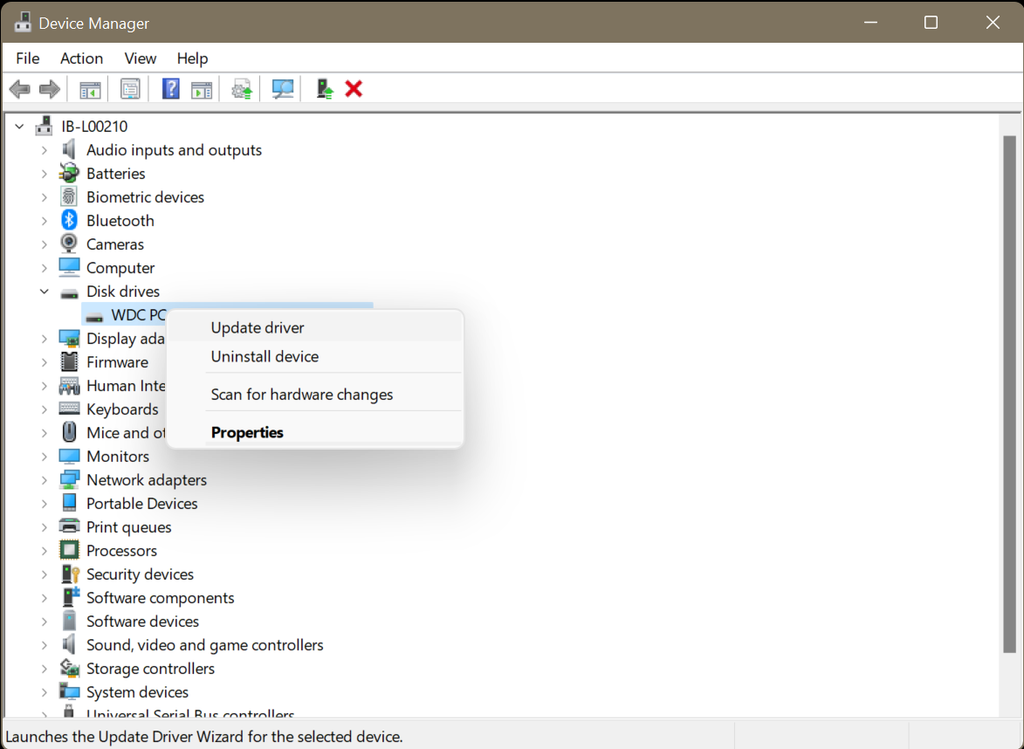Open Properties from the context menu
This screenshot has height=749, width=1024.
click(315, 432)
